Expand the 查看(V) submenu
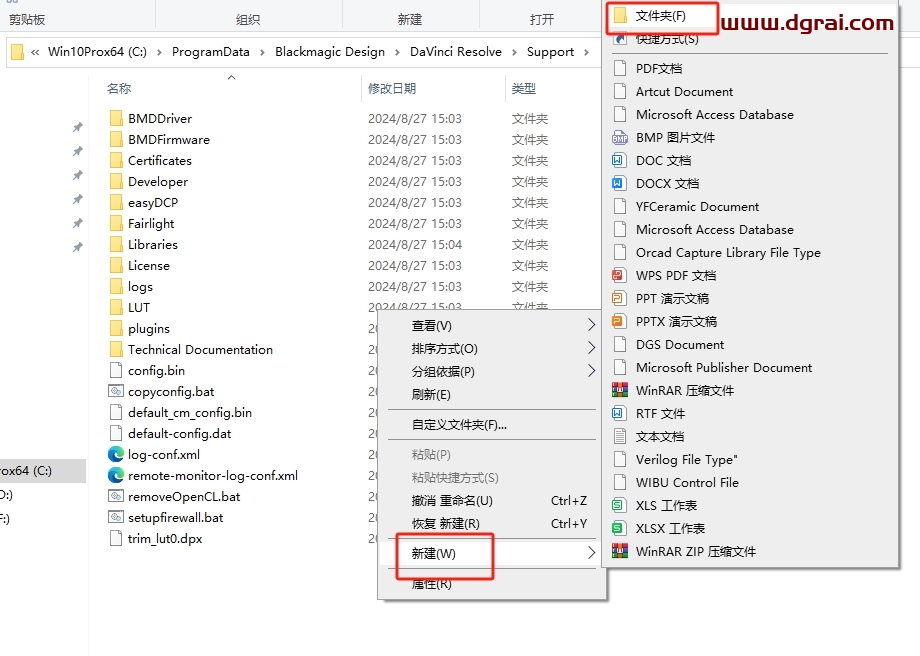Screen dimensions: 920x656 coord(591,326)
